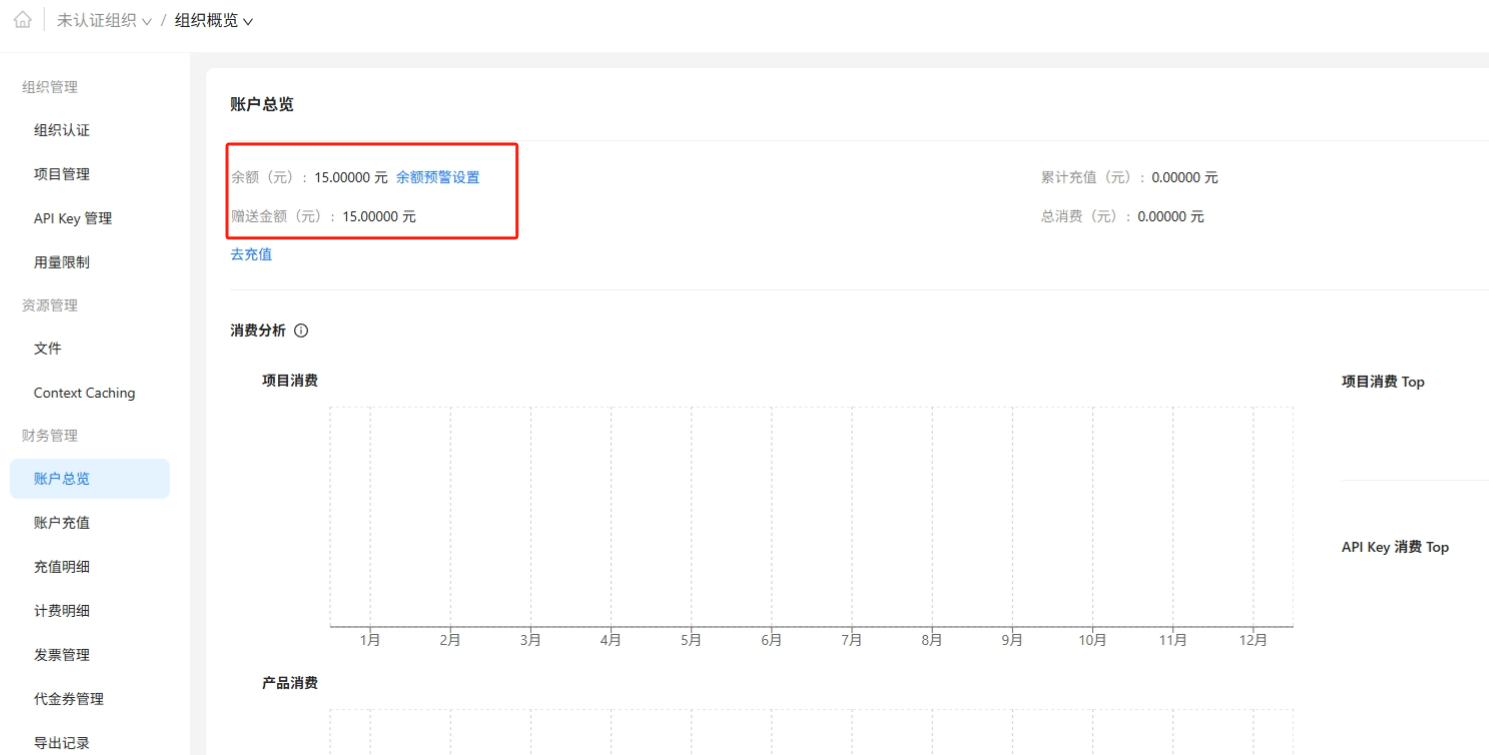Open the 组织概览 breadcrumb dropdown

[x=213, y=21]
